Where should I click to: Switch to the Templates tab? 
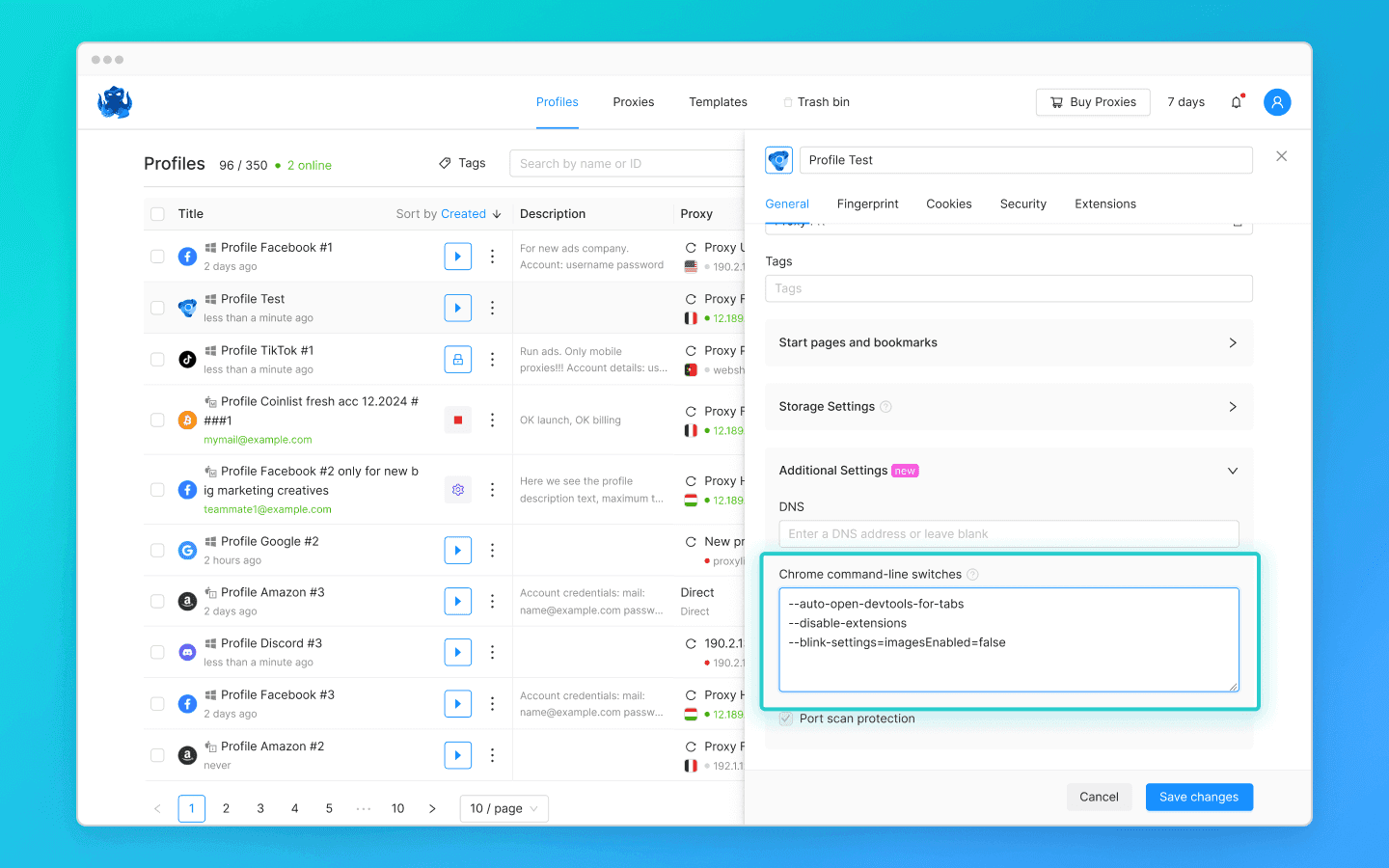pyautogui.click(x=718, y=102)
